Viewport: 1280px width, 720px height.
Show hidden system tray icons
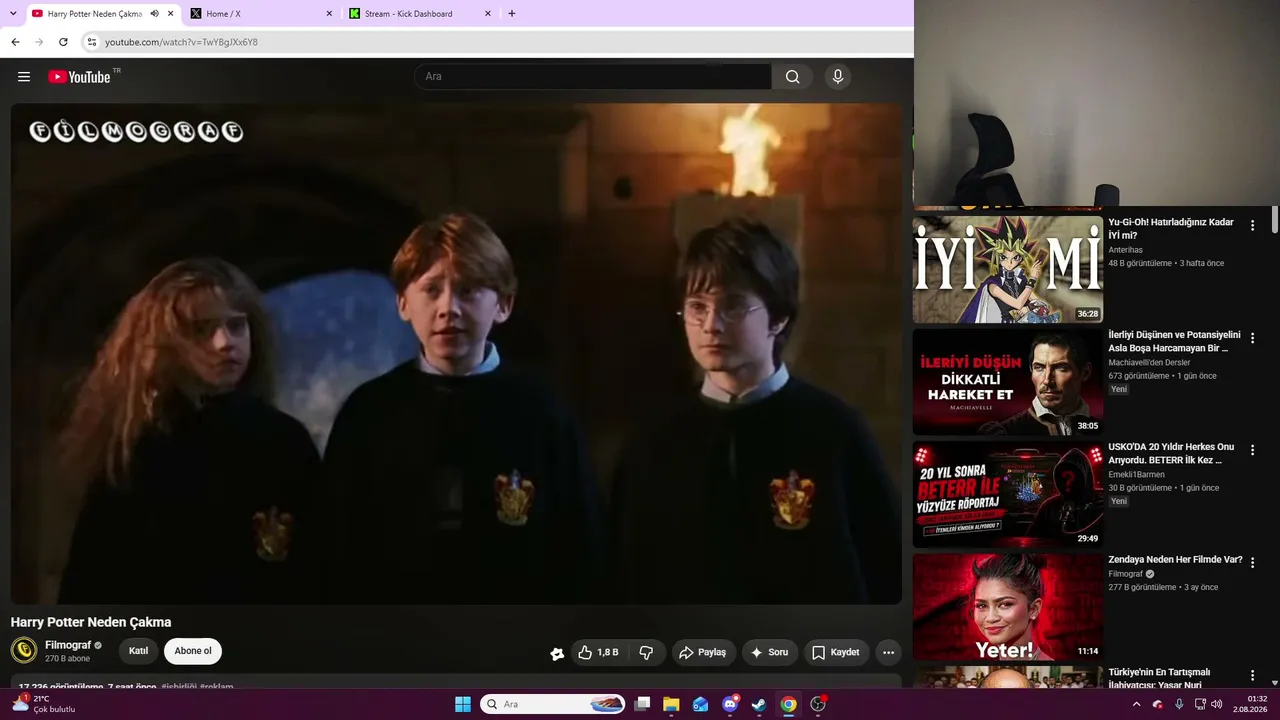1136,704
